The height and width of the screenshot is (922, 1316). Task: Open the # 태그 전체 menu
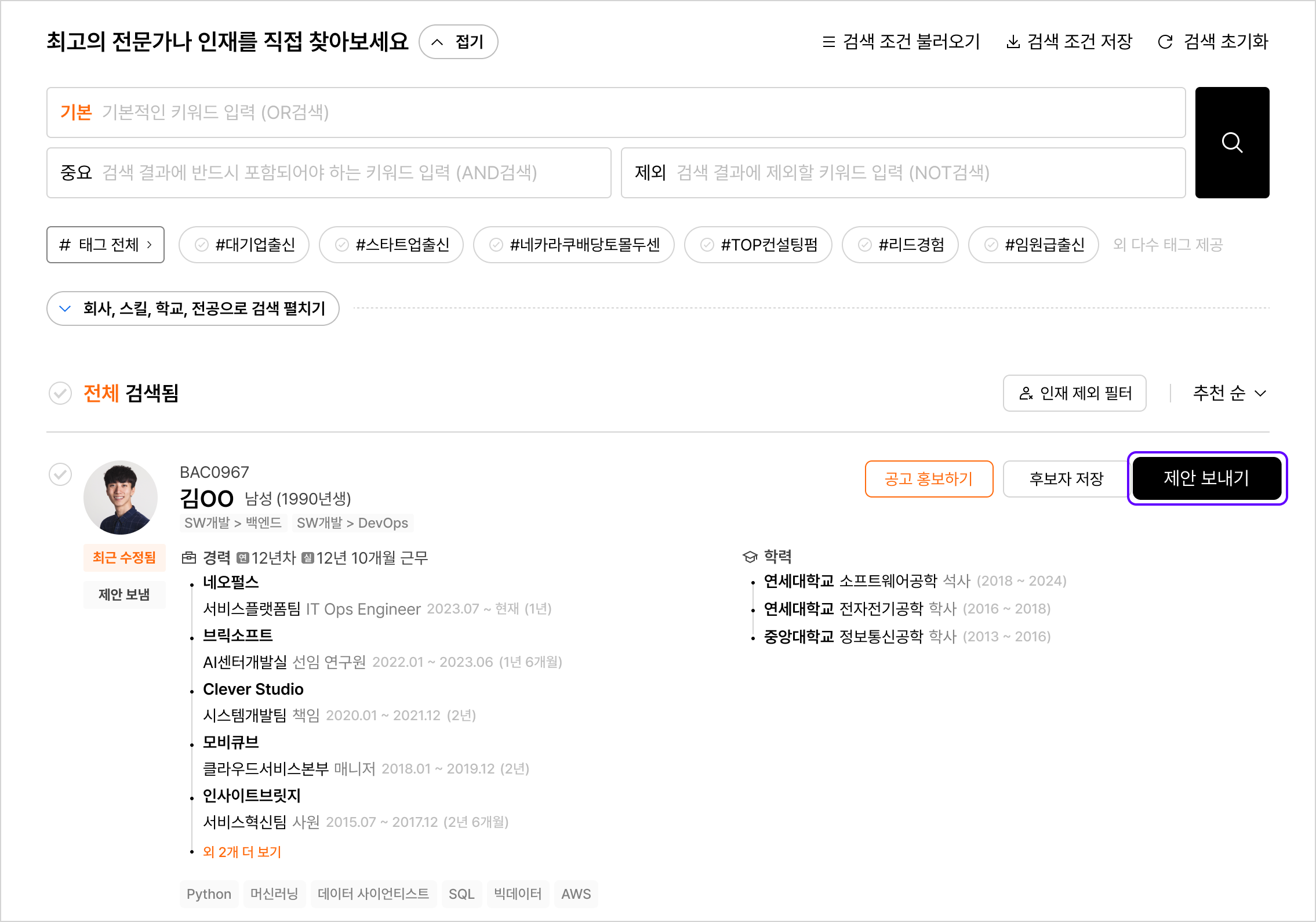[106, 245]
